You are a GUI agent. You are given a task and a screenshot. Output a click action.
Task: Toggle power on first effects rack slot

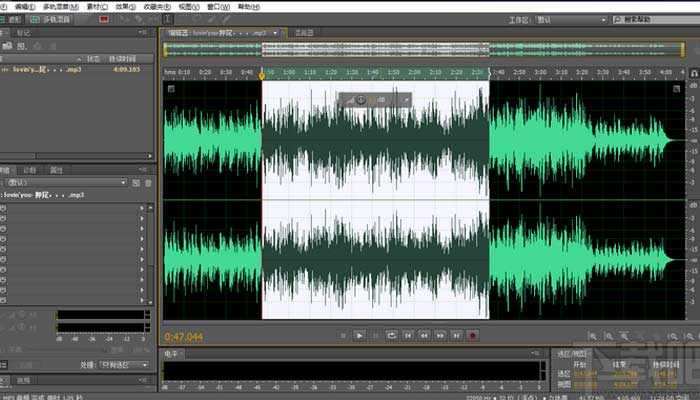[4, 207]
